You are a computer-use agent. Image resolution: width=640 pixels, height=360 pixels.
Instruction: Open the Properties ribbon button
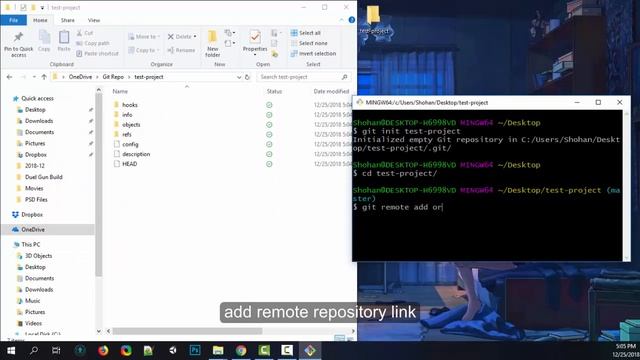255,42
